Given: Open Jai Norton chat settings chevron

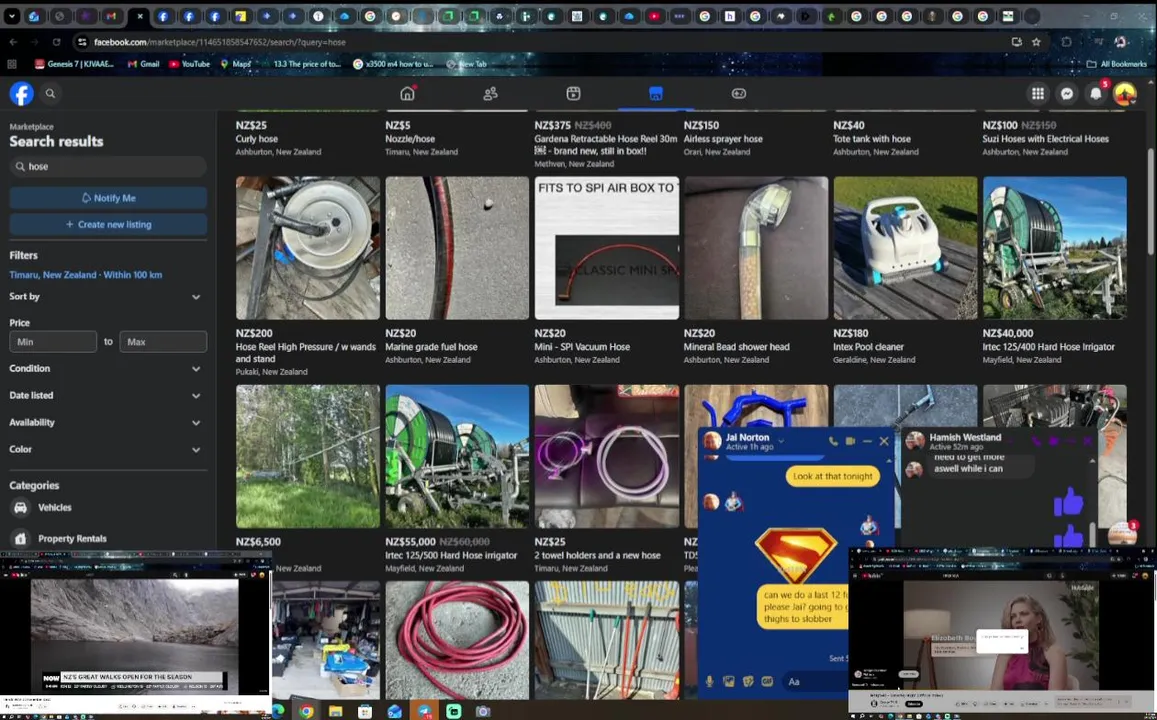Looking at the screenshot, I should tap(781, 441).
